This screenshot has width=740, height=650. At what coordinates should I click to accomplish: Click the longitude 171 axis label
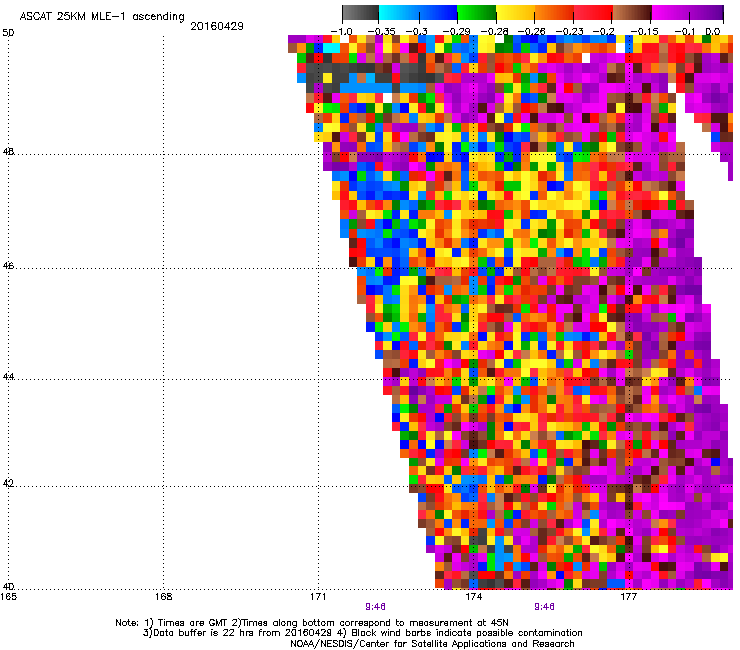pyautogui.click(x=318, y=597)
